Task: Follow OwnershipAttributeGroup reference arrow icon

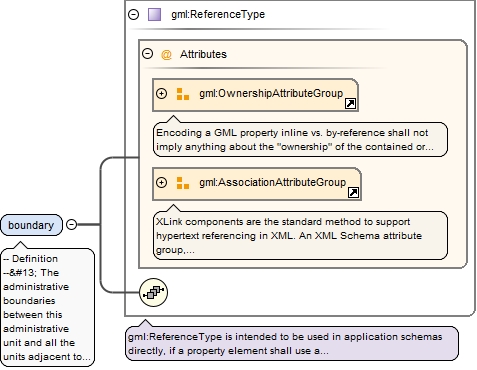Action: (350, 104)
